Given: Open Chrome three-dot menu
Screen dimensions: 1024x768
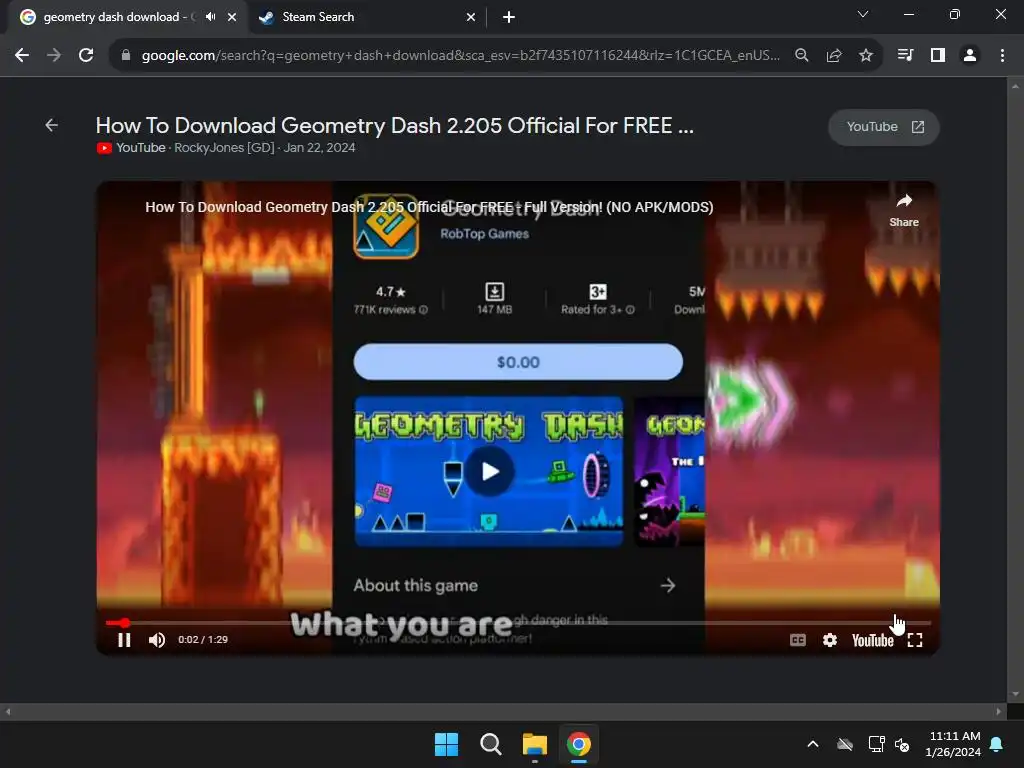Looking at the screenshot, I should [1002, 56].
